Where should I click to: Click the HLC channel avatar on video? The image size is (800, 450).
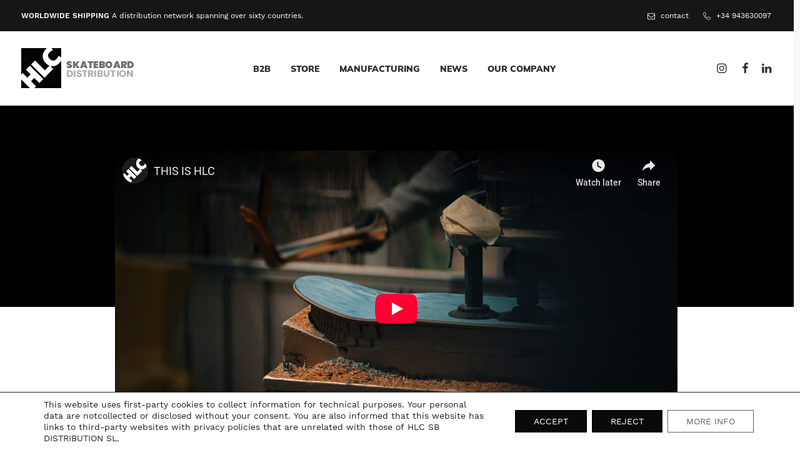coord(135,170)
